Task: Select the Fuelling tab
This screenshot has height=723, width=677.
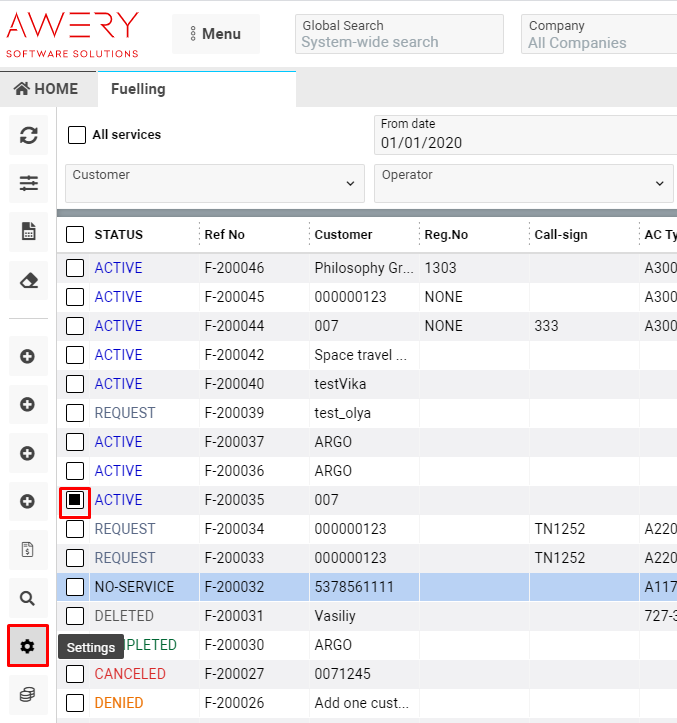Action: [138, 89]
